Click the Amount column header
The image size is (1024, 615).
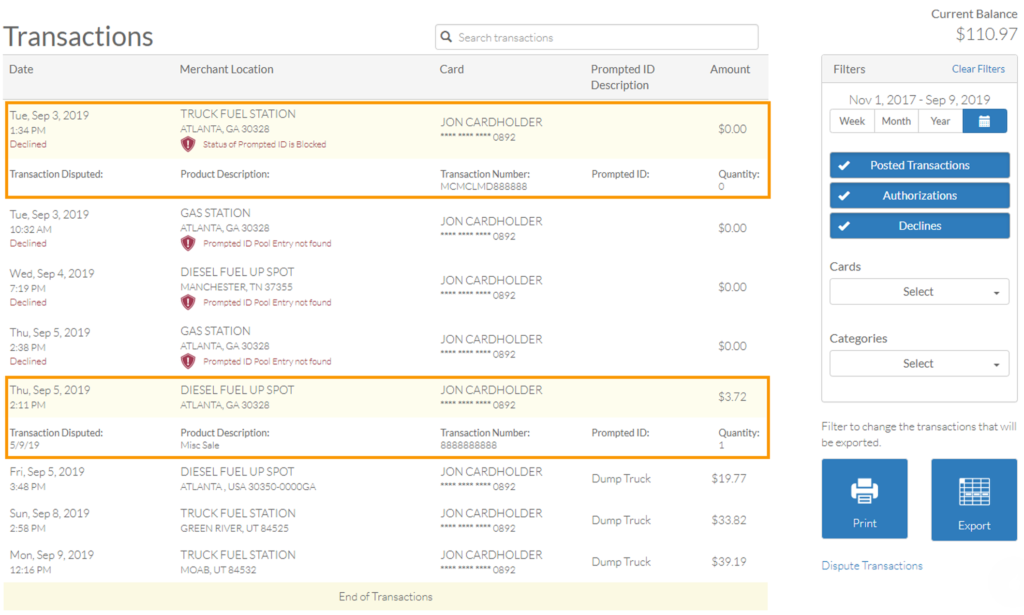click(730, 69)
